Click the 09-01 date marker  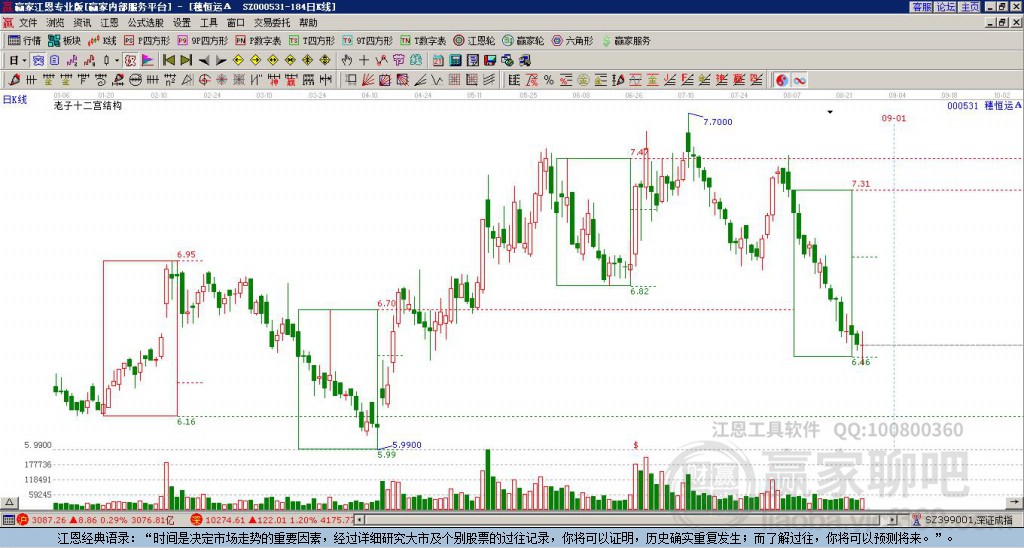click(x=893, y=118)
